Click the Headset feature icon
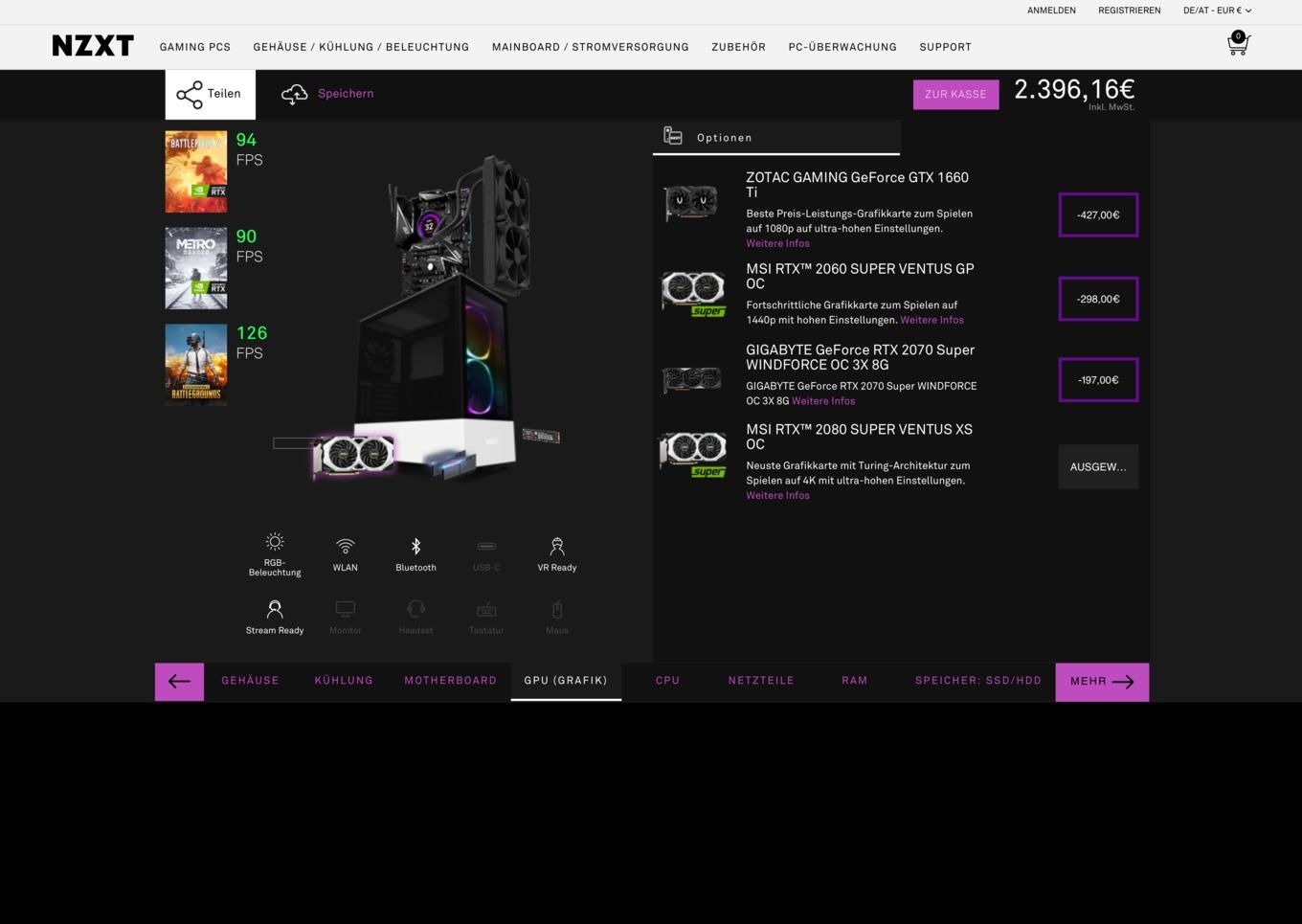The height and width of the screenshot is (924, 1302). click(x=415, y=609)
